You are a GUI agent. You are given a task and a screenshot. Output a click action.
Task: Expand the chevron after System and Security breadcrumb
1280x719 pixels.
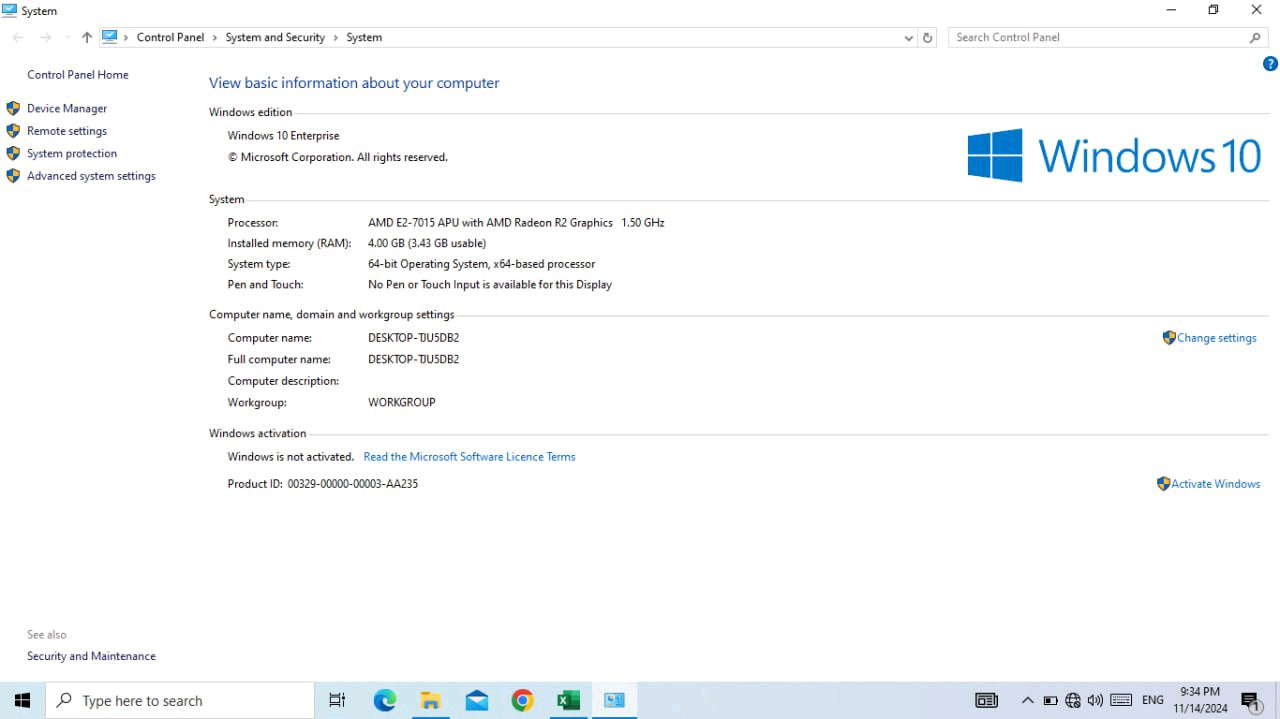[336, 37]
